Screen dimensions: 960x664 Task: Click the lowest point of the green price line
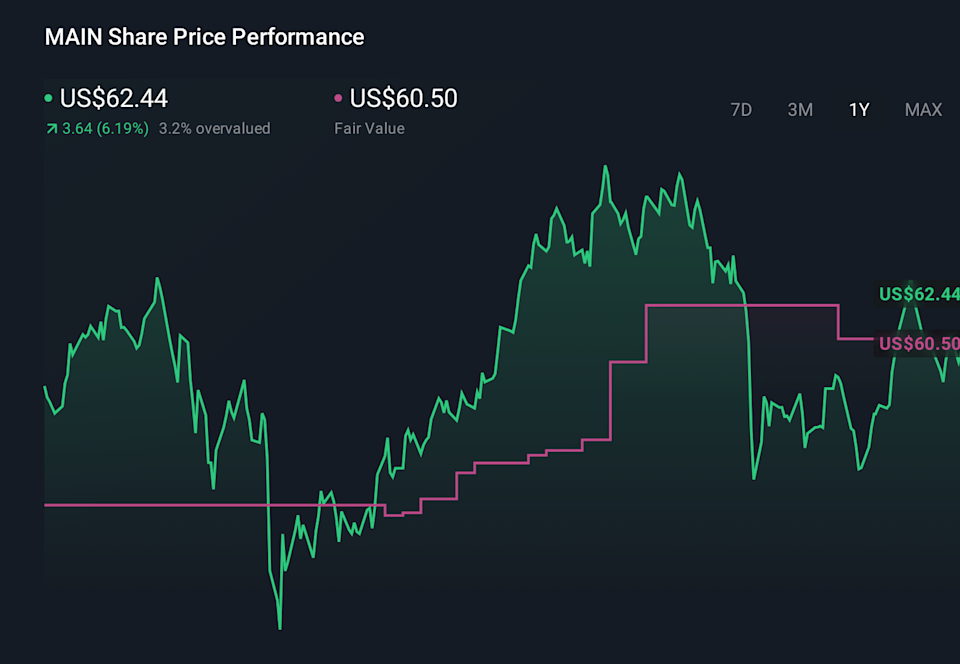(279, 627)
